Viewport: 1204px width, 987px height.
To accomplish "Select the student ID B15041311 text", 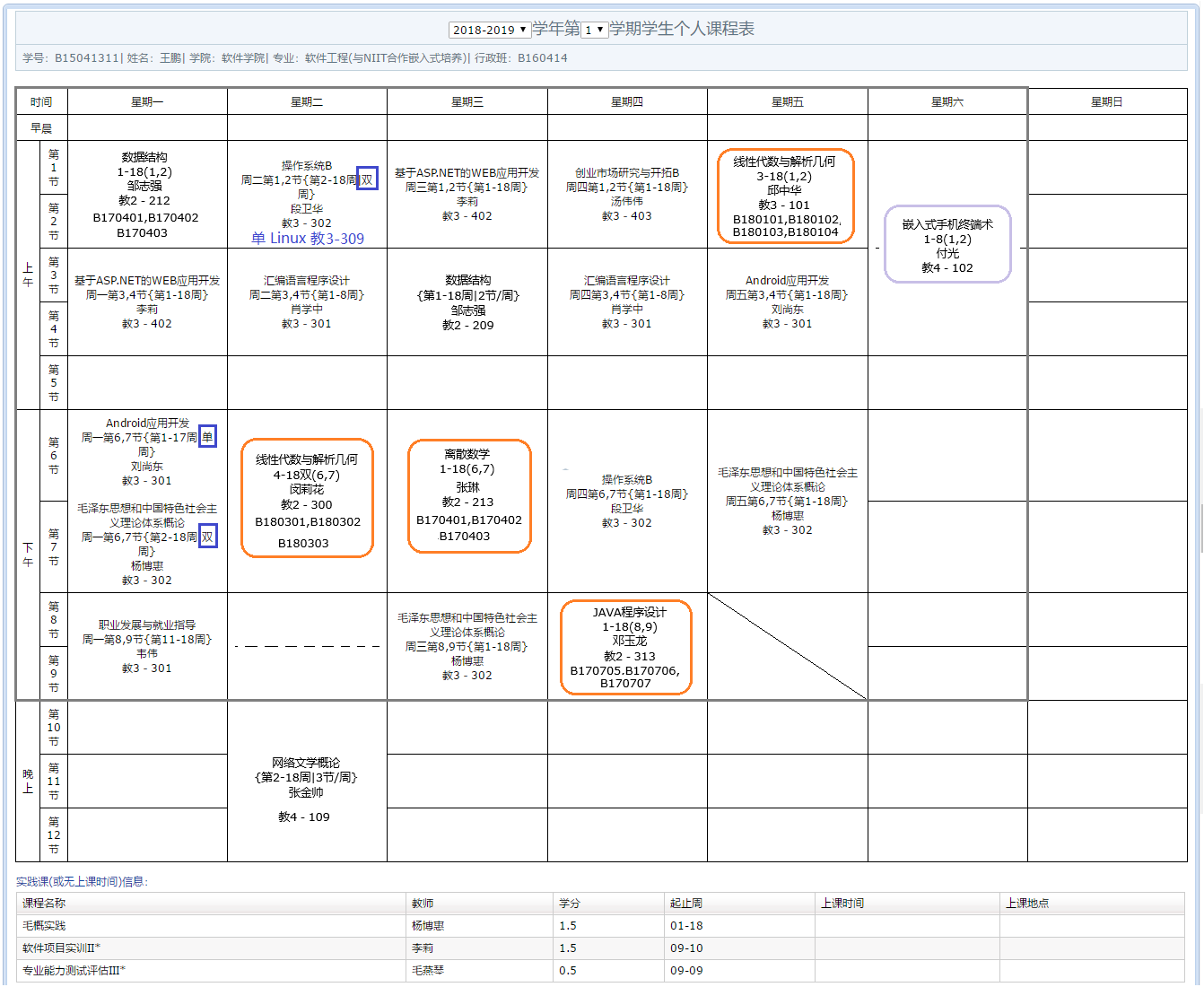I will [x=87, y=58].
